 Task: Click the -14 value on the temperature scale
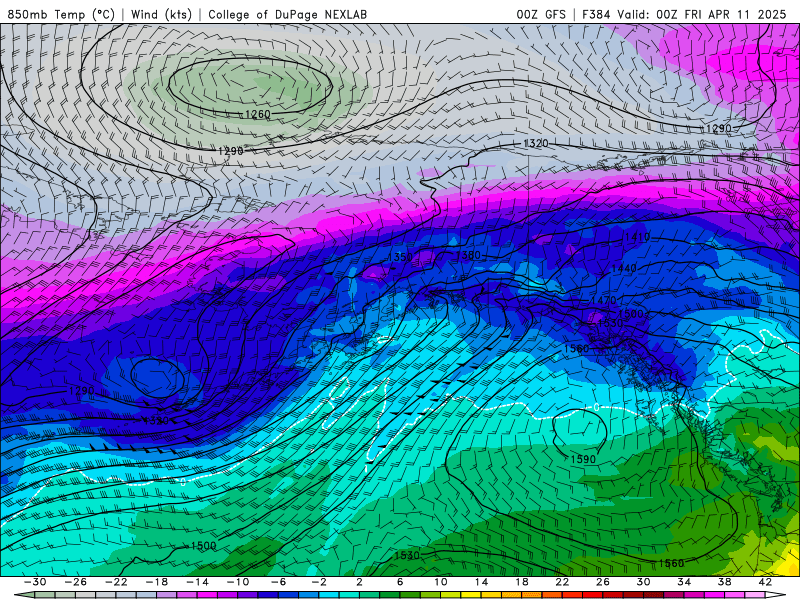(x=197, y=582)
